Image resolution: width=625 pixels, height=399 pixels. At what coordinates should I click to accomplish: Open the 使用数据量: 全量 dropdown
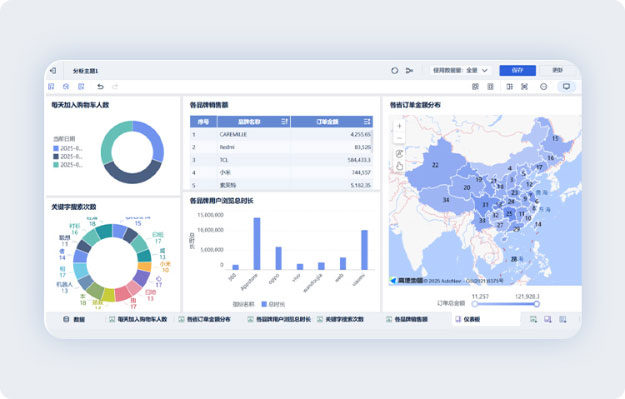coord(460,70)
